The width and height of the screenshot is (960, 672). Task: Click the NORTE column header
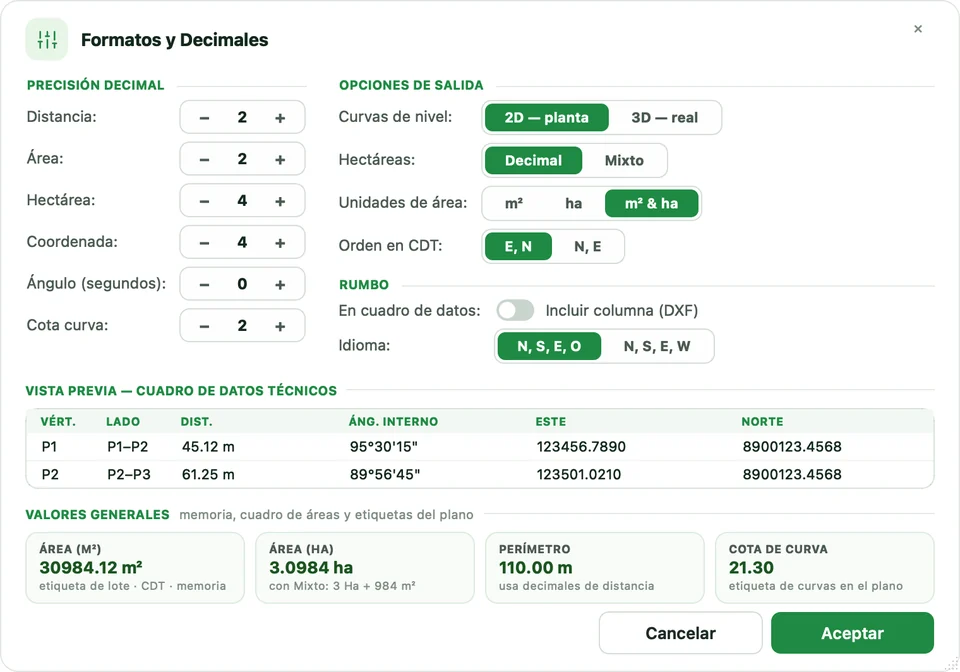point(762,422)
